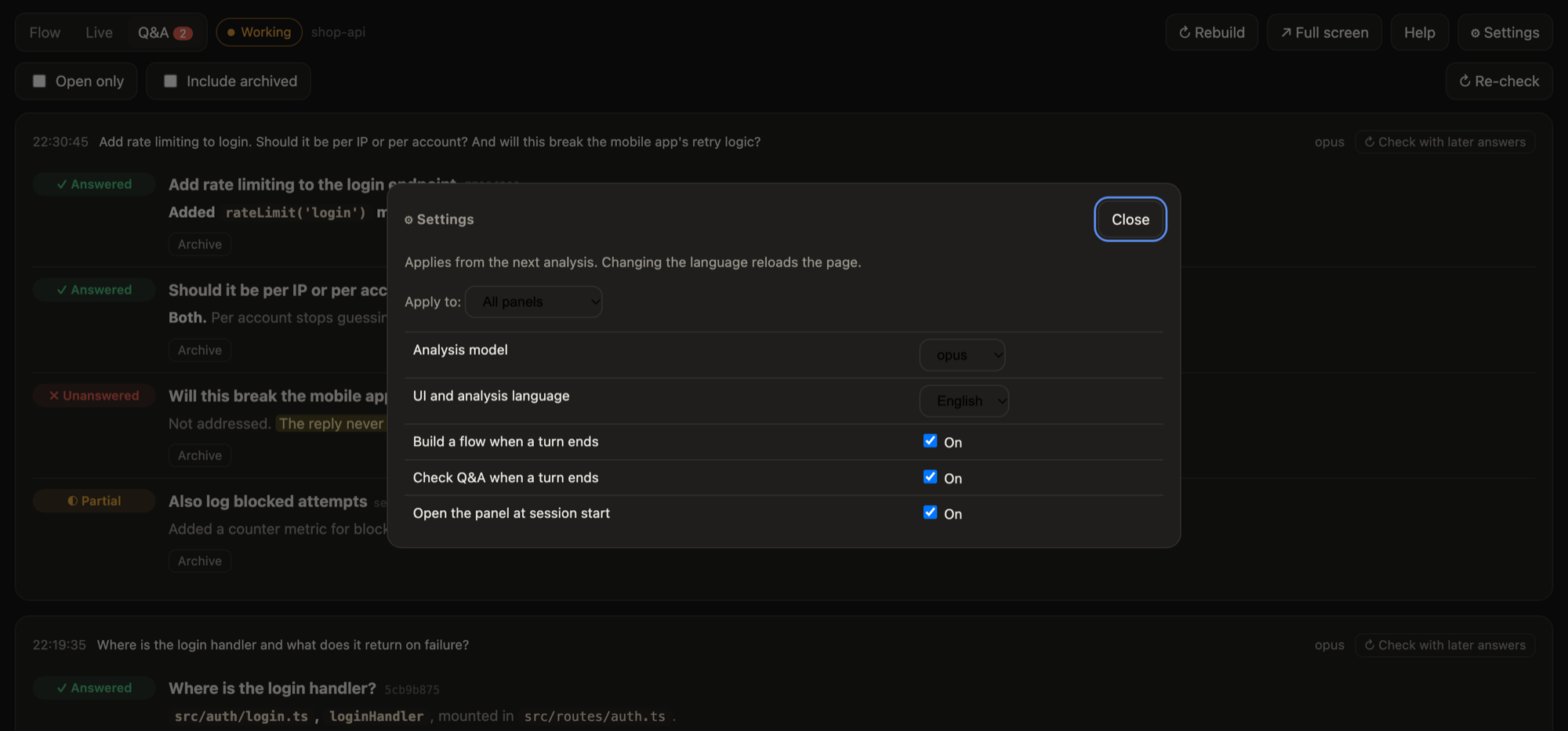
Task: Click heading Also log blocked attempts
Action: coord(267,501)
